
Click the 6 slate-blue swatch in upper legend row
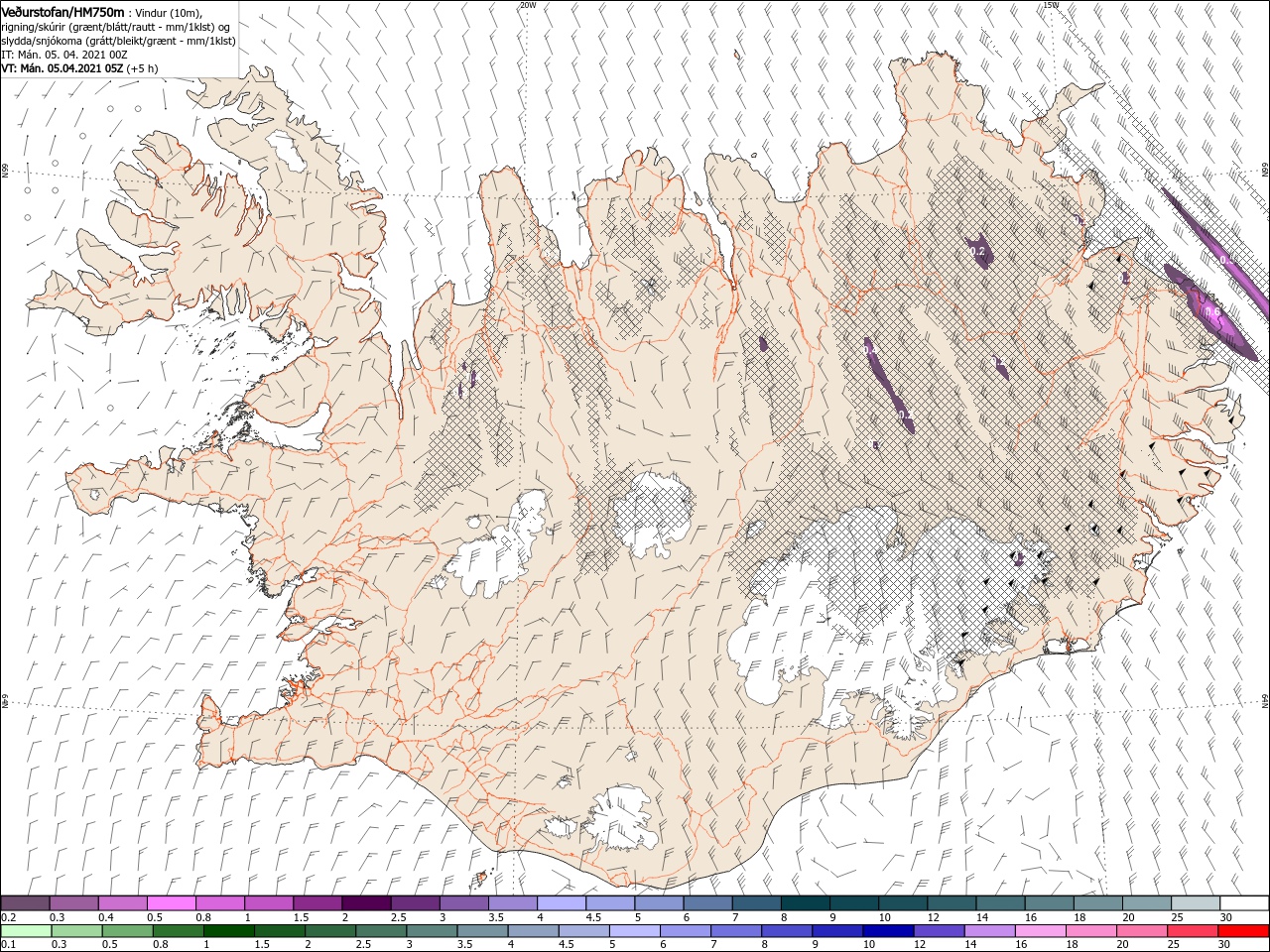[707, 903]
